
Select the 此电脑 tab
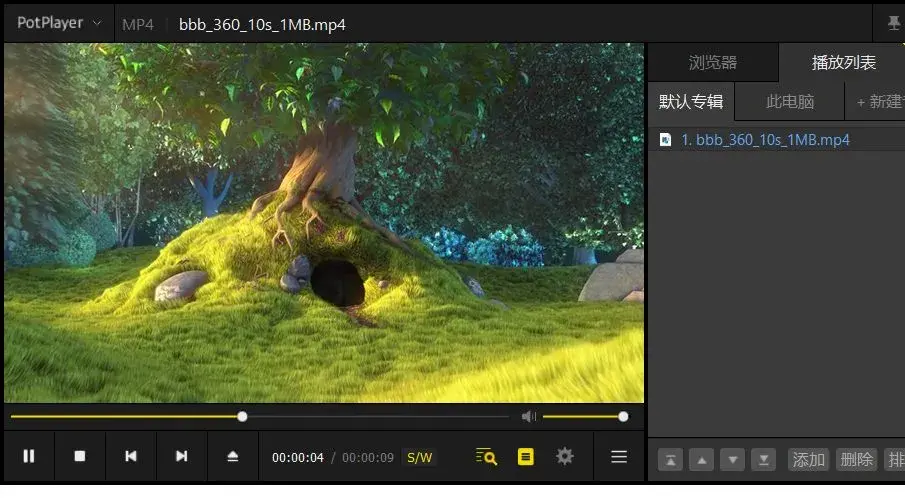(x=790, y=102)
